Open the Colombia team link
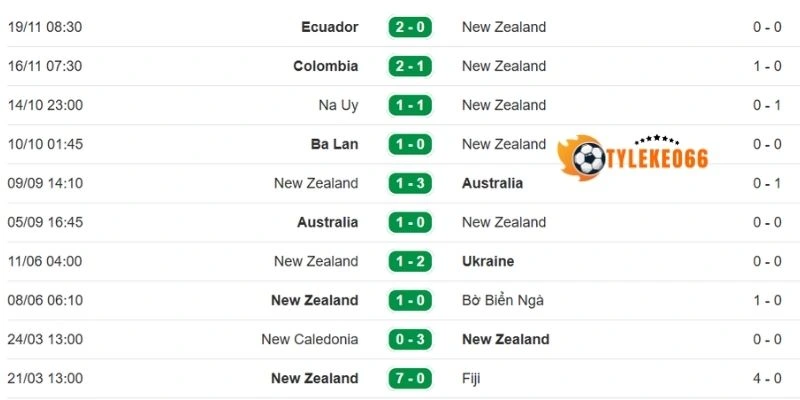 325,66
